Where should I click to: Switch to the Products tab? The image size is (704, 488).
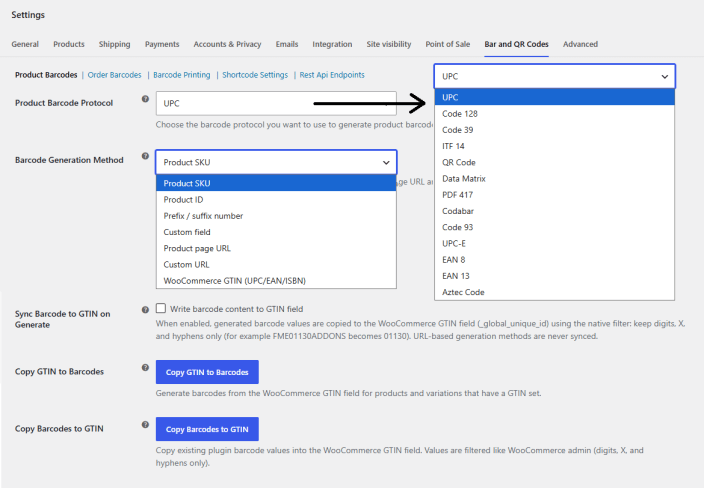click(x=69, y=44)
